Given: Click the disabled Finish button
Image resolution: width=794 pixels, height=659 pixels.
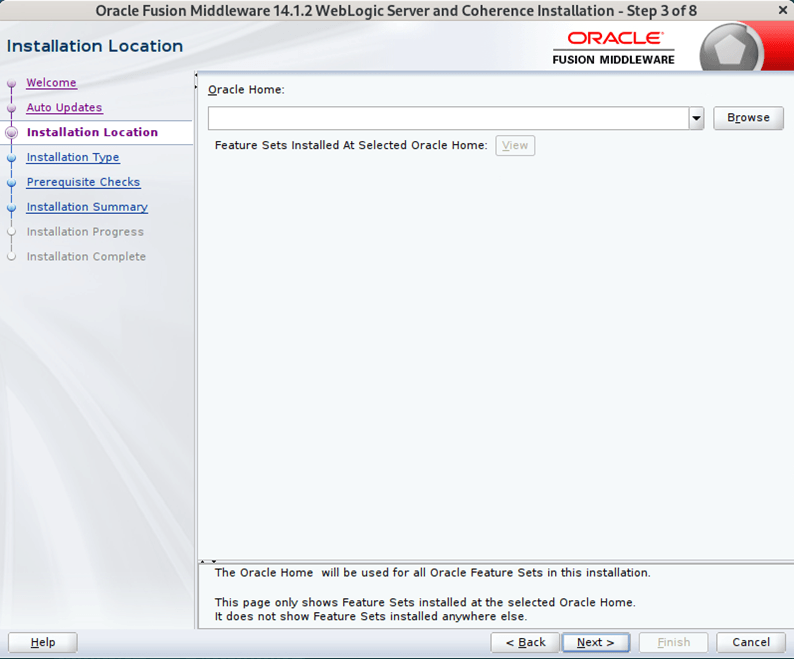Looking at the screenshot, I should [x=673, y=642].
